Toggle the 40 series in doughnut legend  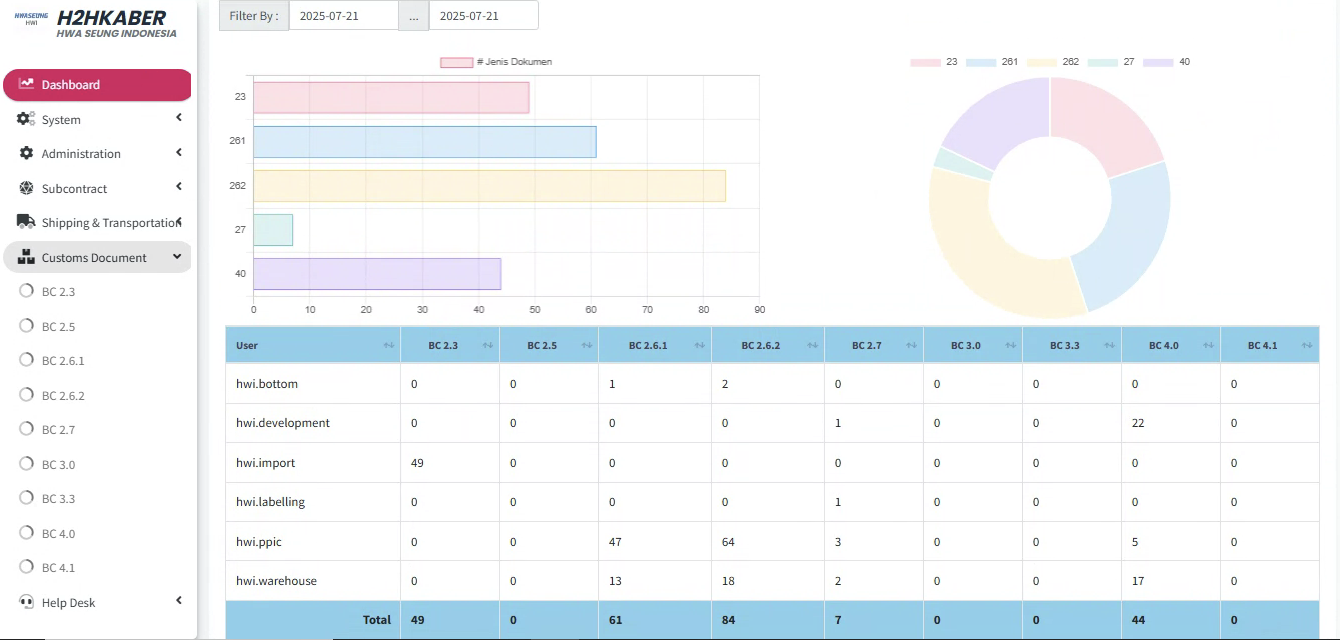click(1157, 62)
